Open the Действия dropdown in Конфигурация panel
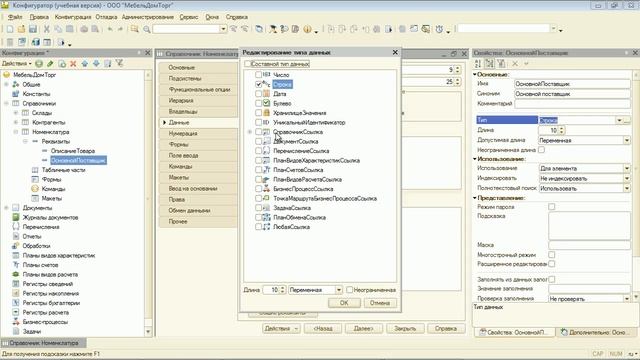Screen dimensions: 640x360 click(16, 63)
